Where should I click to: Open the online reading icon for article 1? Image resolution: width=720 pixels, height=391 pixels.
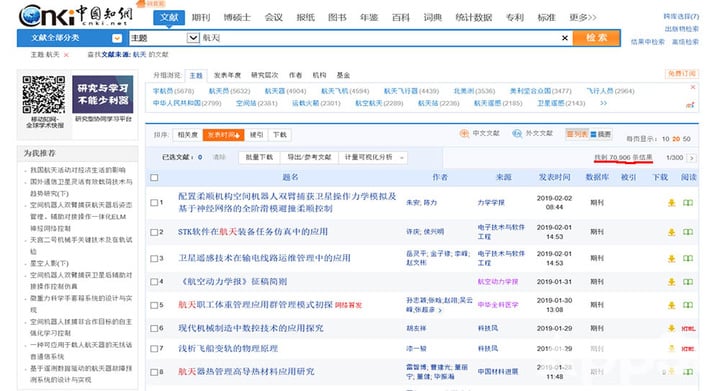[x=687, y=203]
